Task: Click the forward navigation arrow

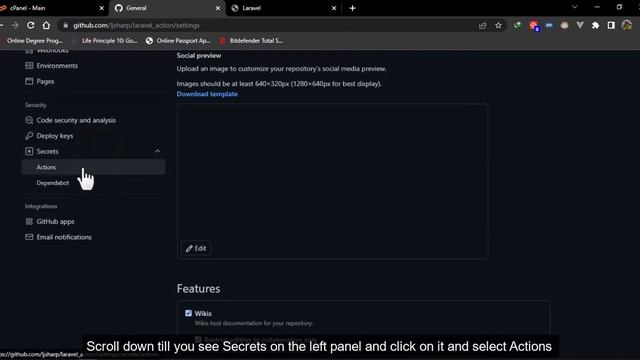Action: coord(16,25)
